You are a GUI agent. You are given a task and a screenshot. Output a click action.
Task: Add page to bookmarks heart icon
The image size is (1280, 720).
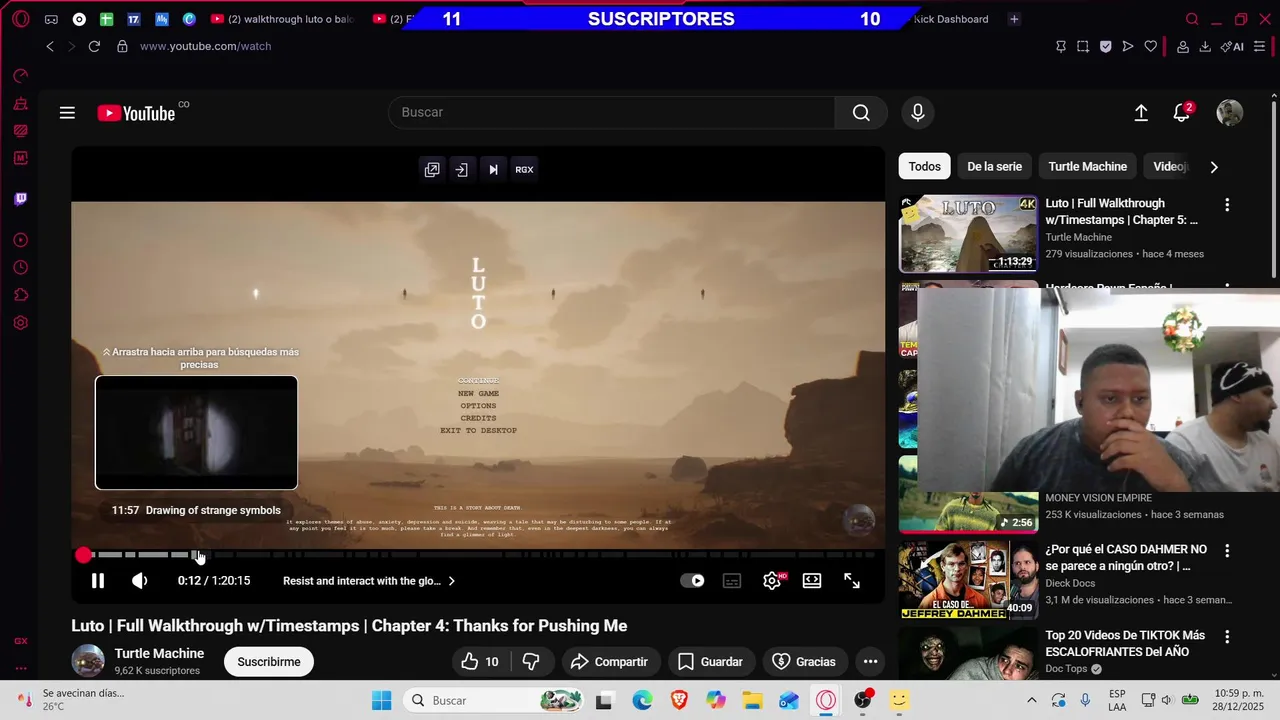pos(1151,46)
